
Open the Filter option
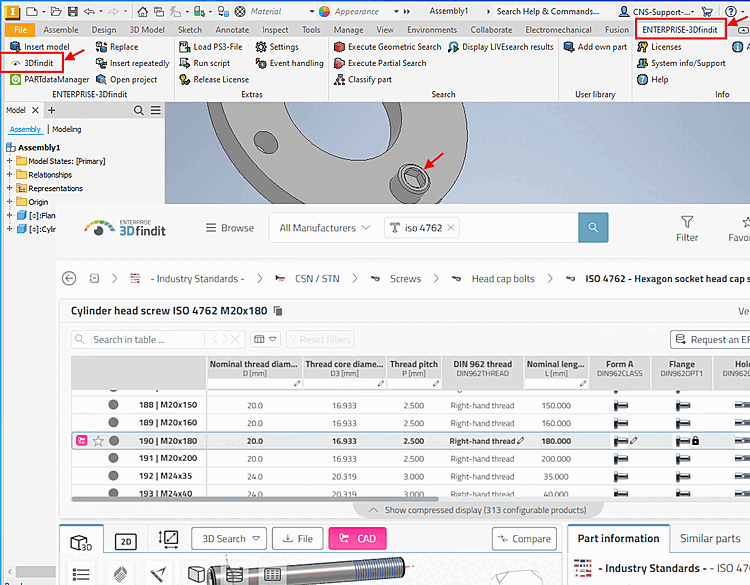pos(687,229)
